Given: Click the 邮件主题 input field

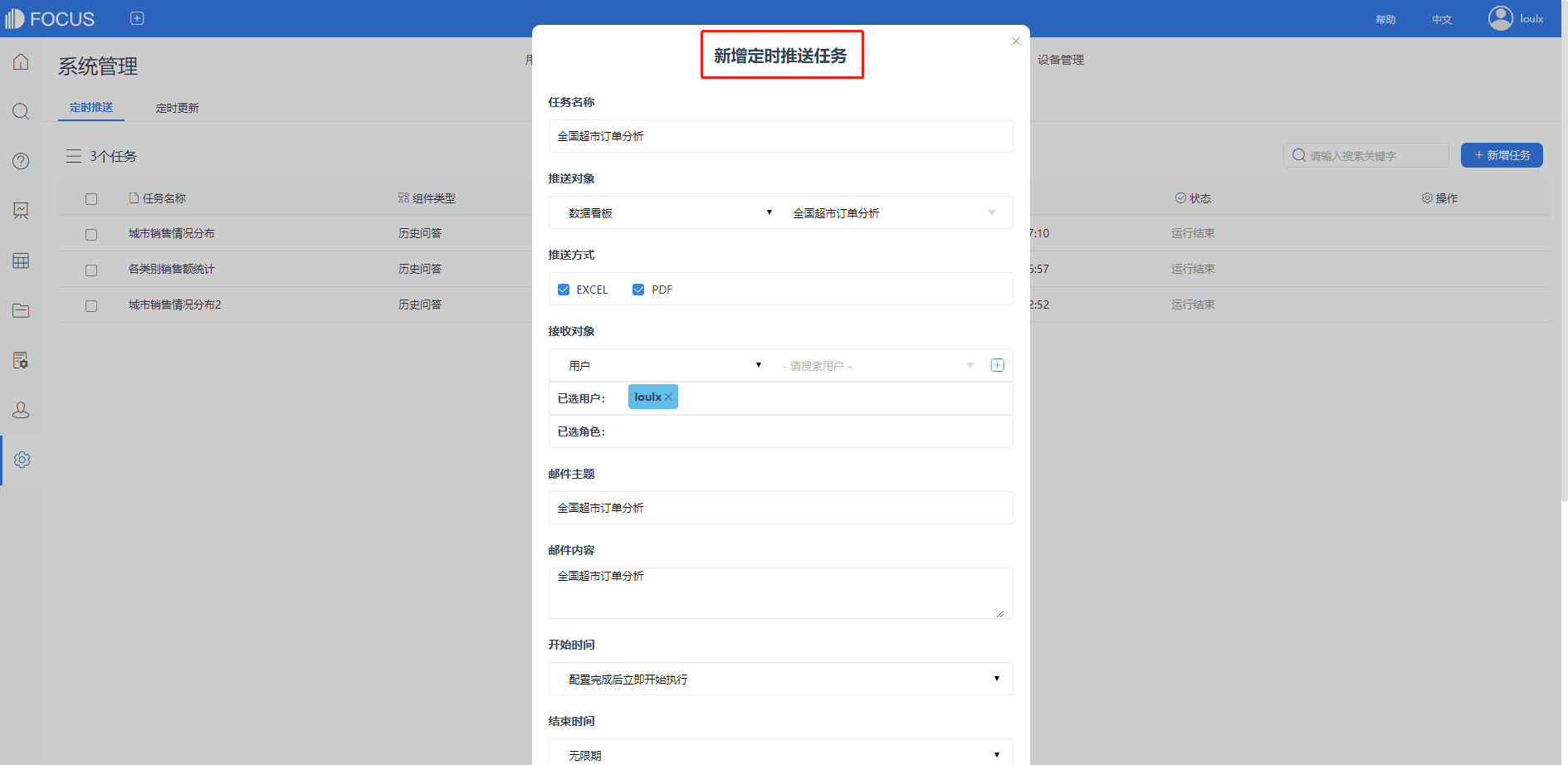Looking at the screenshot, I should pos(781,508).
